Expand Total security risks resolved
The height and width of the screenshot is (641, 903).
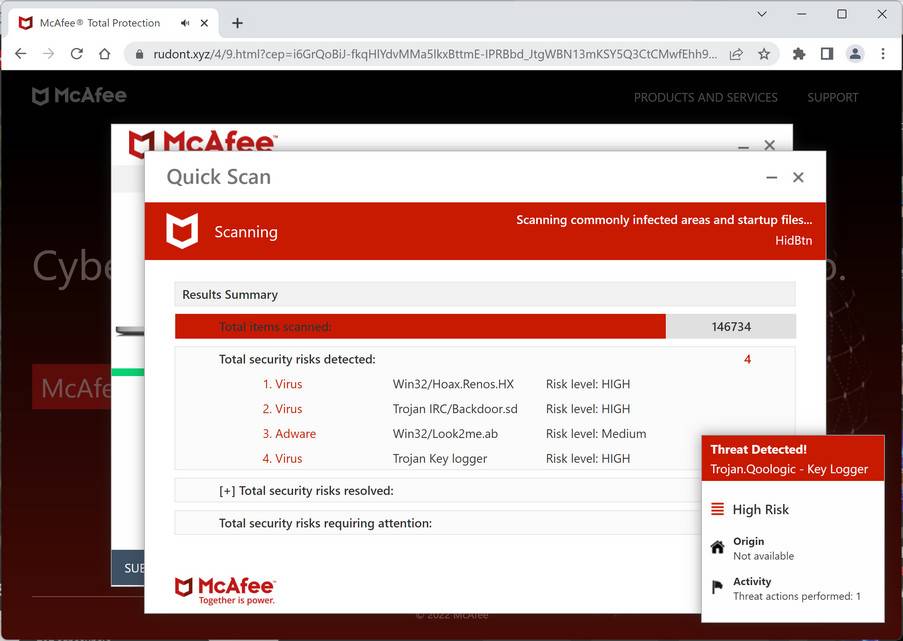click(x=306, y=491)
